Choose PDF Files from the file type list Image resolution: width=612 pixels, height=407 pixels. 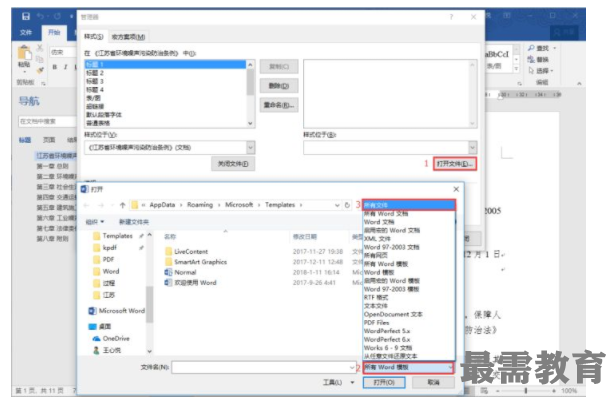(377, 322)
